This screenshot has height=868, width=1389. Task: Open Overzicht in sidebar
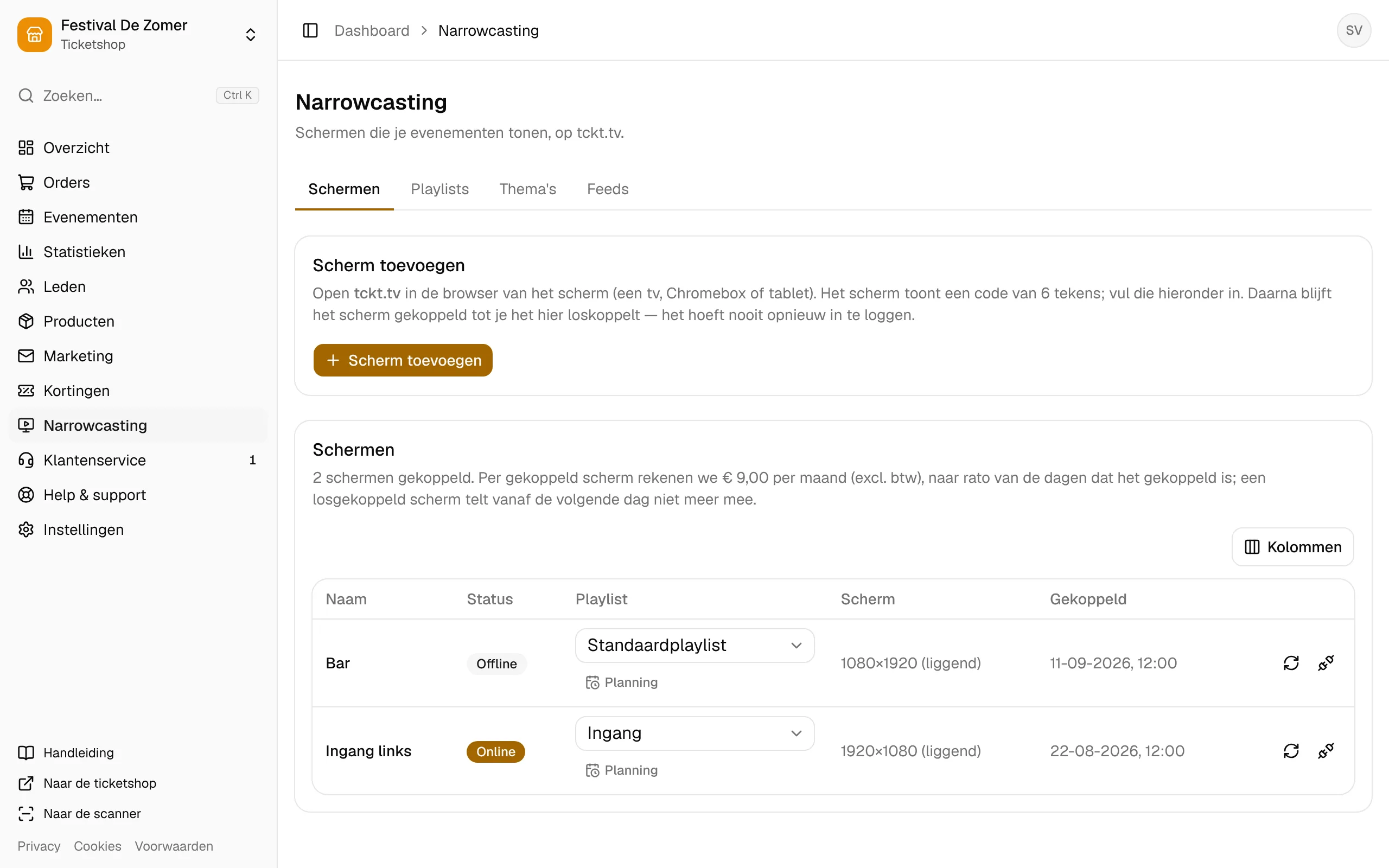point(138,148)
